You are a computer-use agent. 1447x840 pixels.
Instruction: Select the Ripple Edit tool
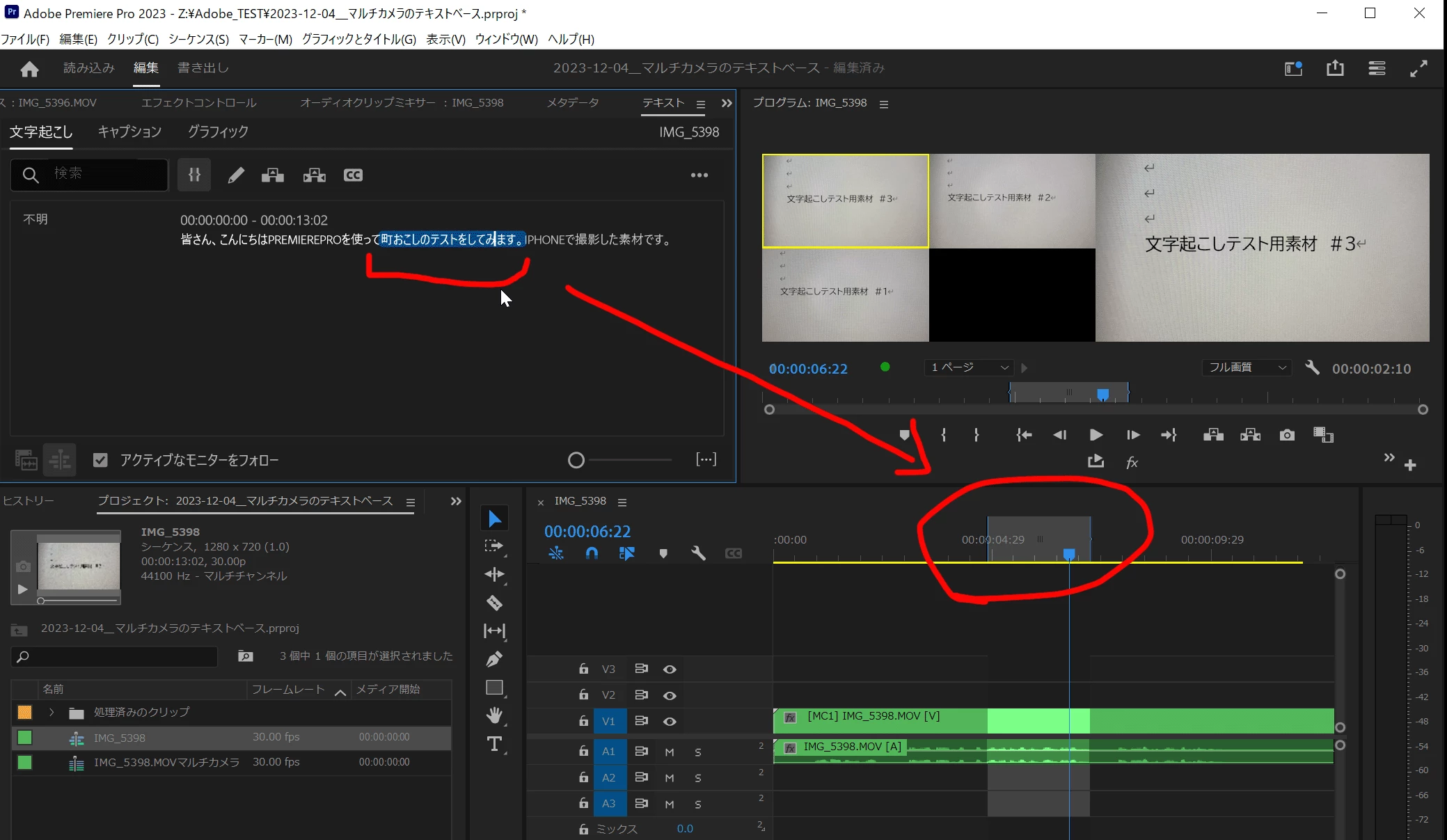494,574
